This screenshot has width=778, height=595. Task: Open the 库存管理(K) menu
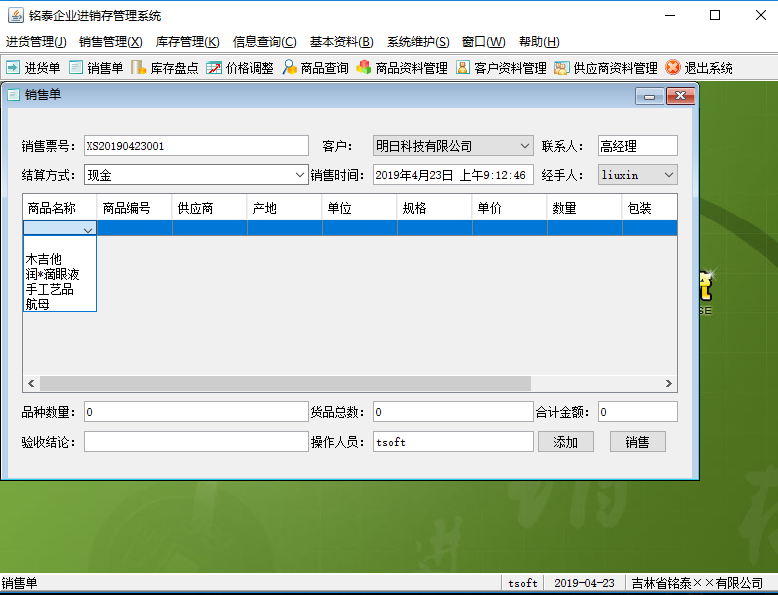click(x=187, y=42)
